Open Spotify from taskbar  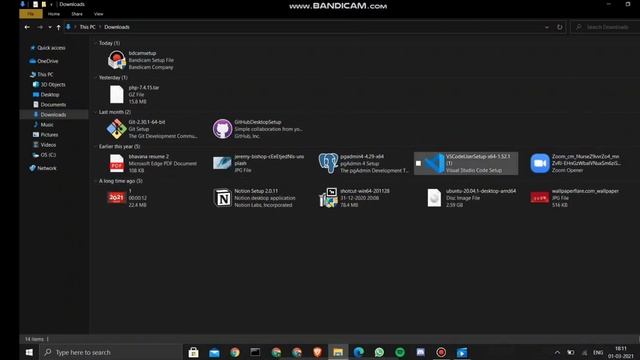pos(400,352)
